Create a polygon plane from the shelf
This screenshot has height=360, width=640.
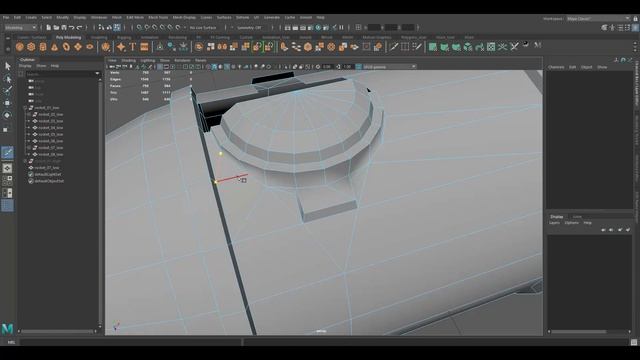(x=78, y=47)
